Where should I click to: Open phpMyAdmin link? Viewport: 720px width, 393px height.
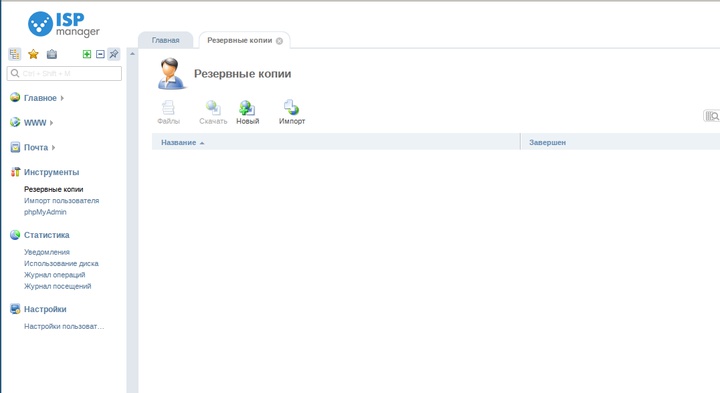pos(45,212)
